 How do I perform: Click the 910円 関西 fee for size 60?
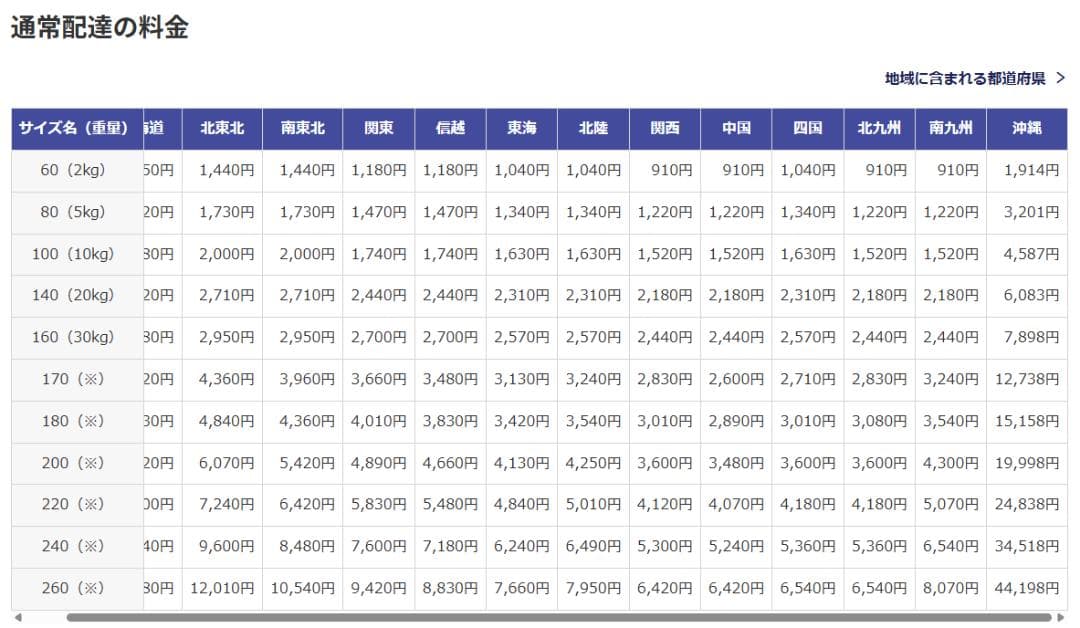[664, 170]
